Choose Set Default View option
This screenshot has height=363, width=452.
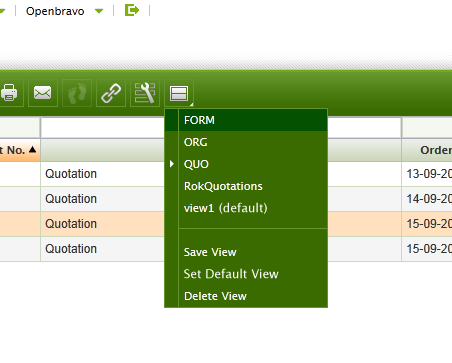(x=246, y=274)
